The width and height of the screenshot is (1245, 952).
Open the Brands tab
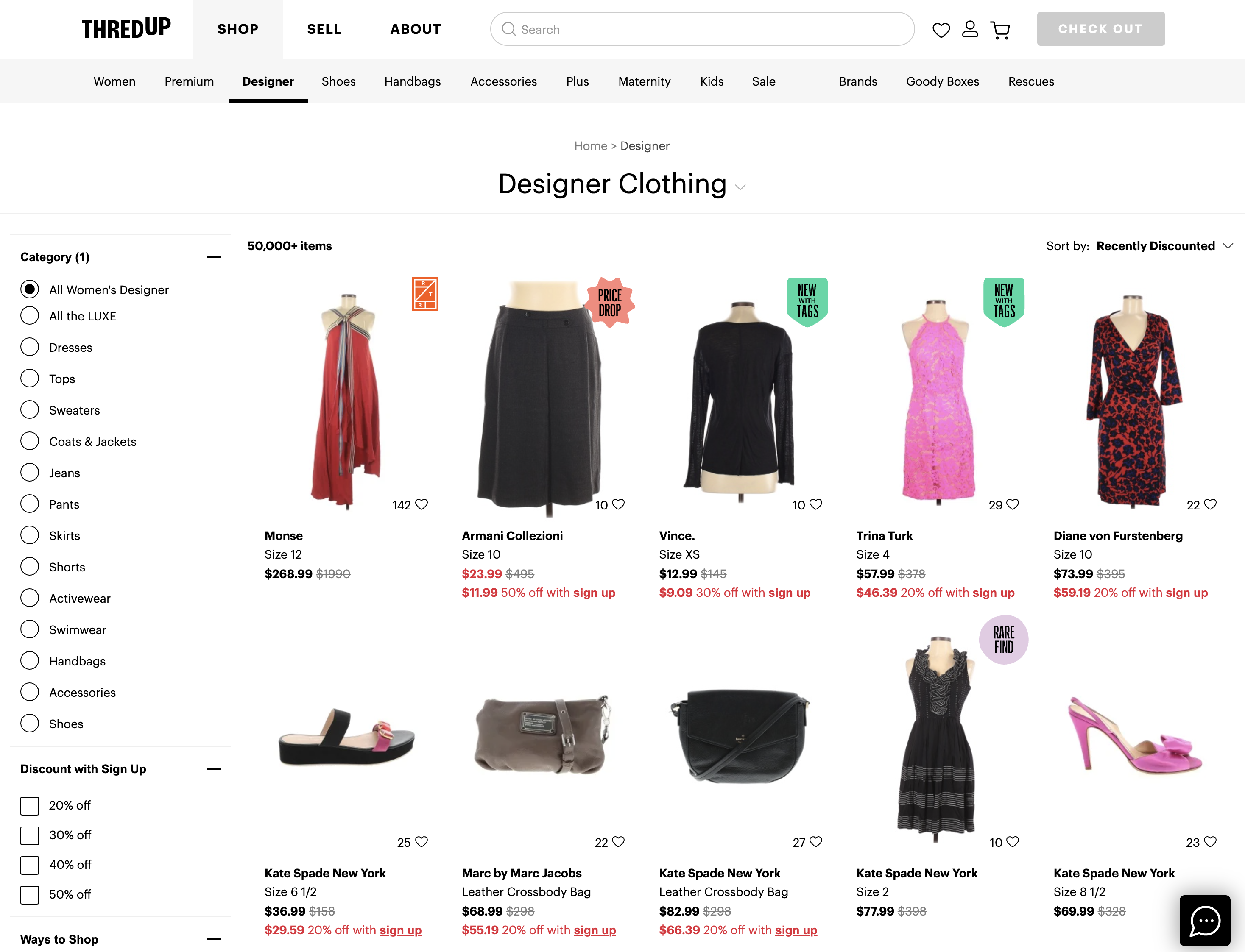click(x=858, y=82)
